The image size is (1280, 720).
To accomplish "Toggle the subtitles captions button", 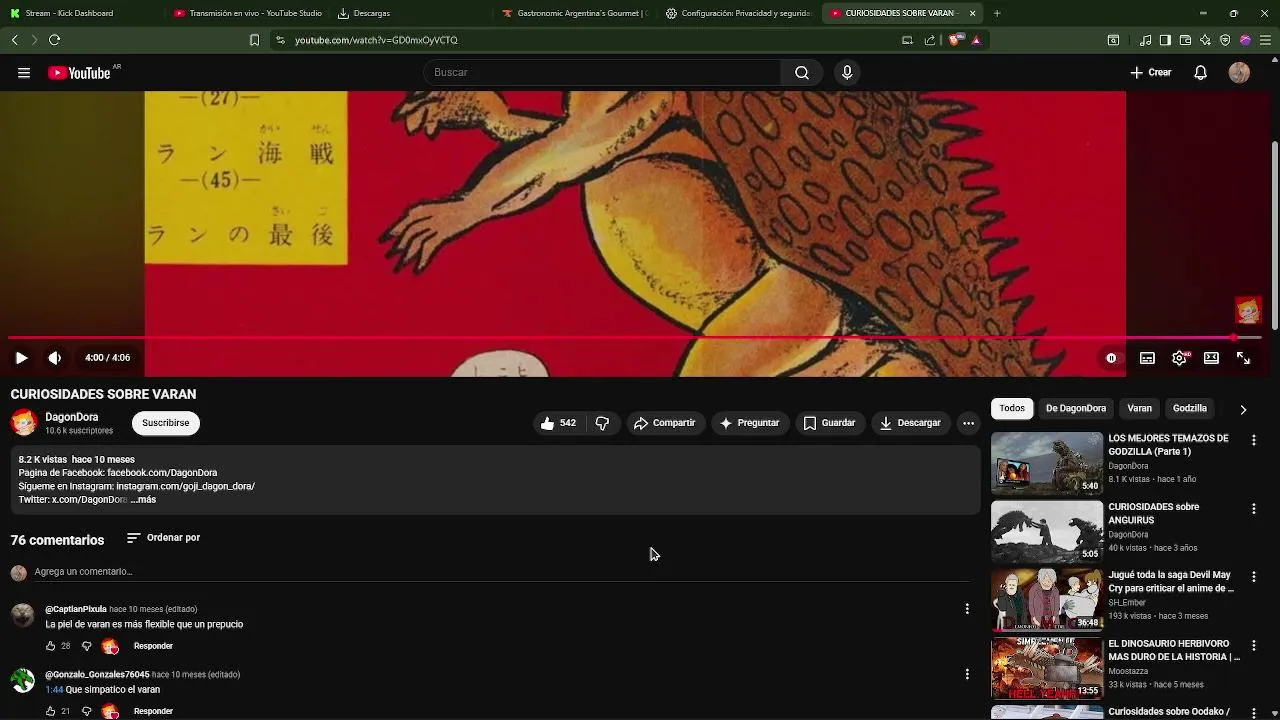I will [1147, 358].
